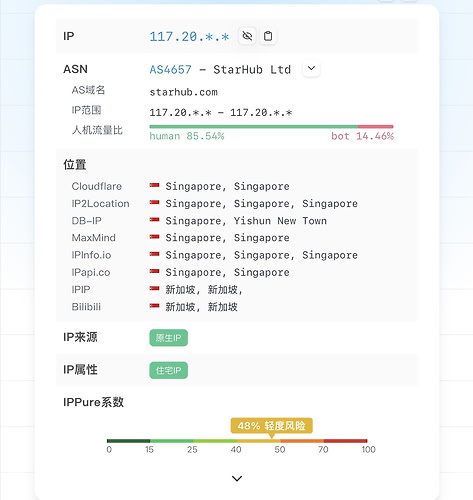
Task: Click the Singapore flag in the DB-IP row
Action: pos(154,219)
